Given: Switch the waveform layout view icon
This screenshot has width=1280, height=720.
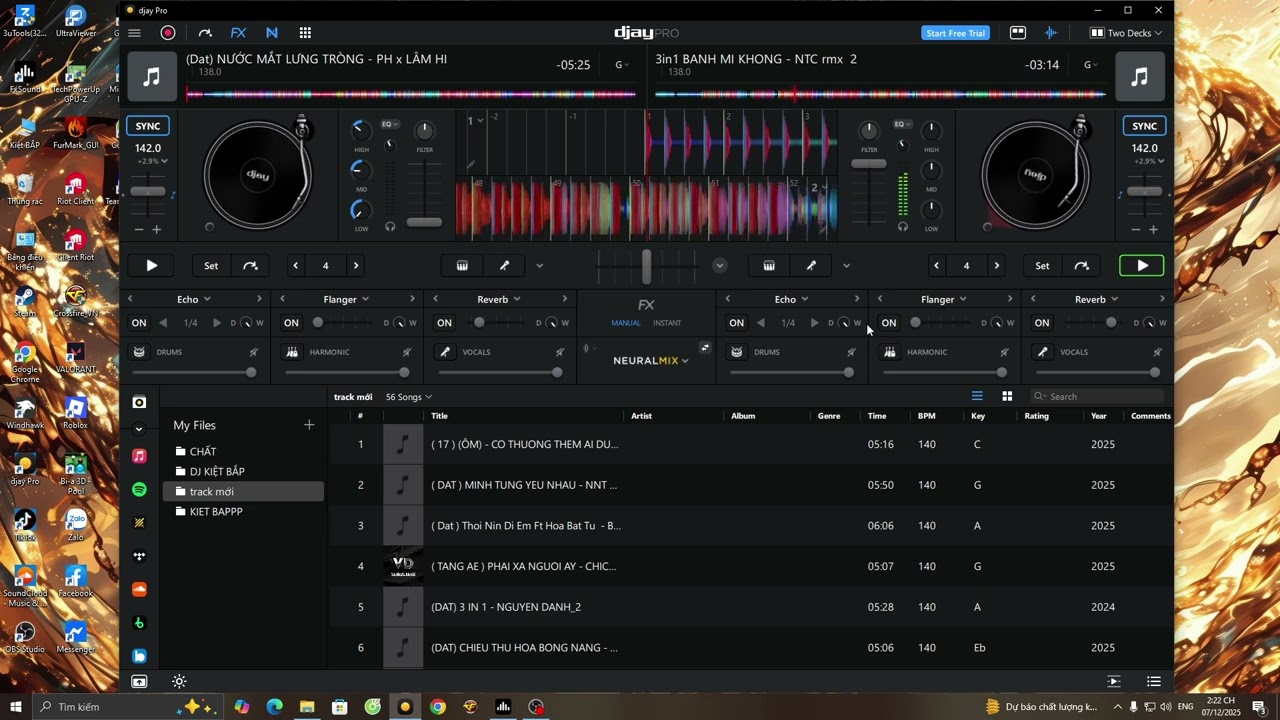Looking at the screenshot, I should click(x=1018, y=33).
